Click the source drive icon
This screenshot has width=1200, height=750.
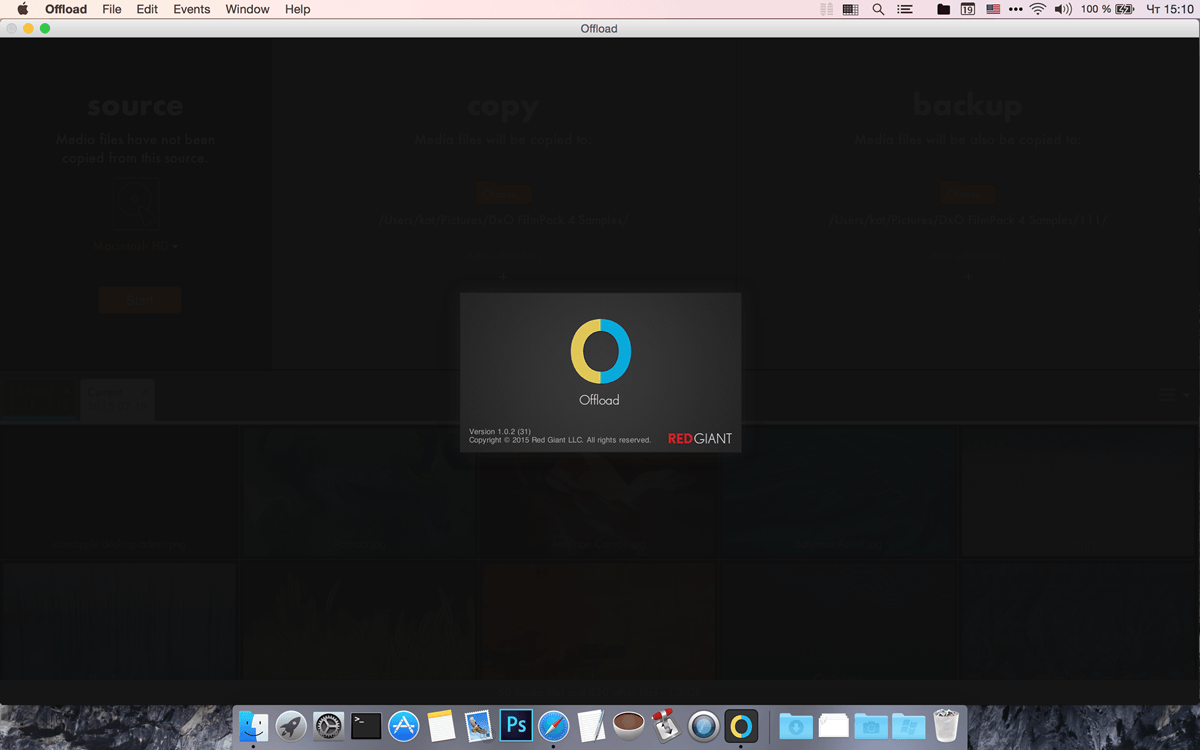click(x=136, y=205)
